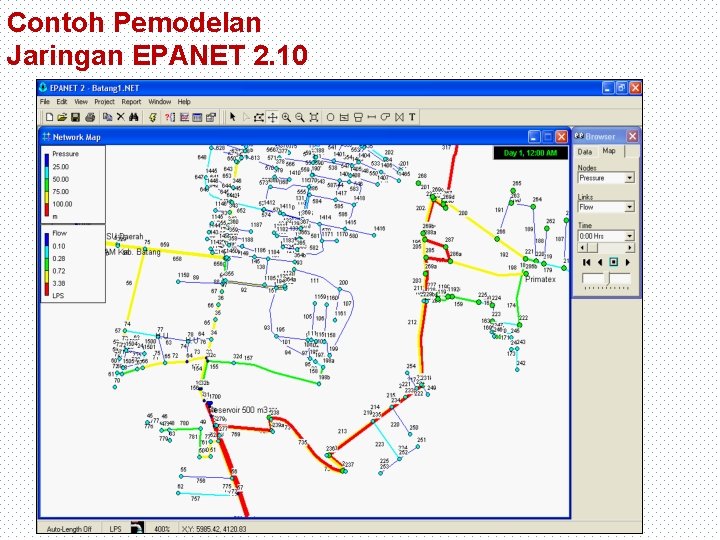Click the run status icon in status bar
This screenshot has height=540, width=720.
click(137, 528)
